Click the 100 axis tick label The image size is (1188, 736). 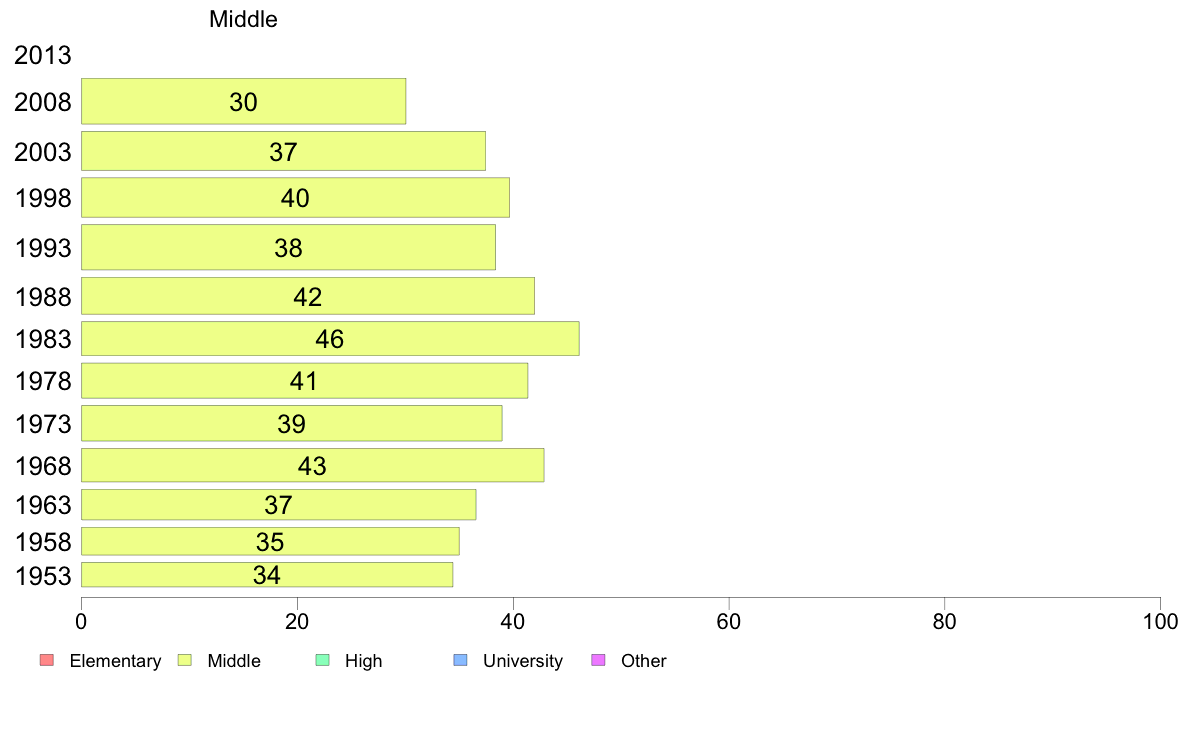tap(1160, 622)
